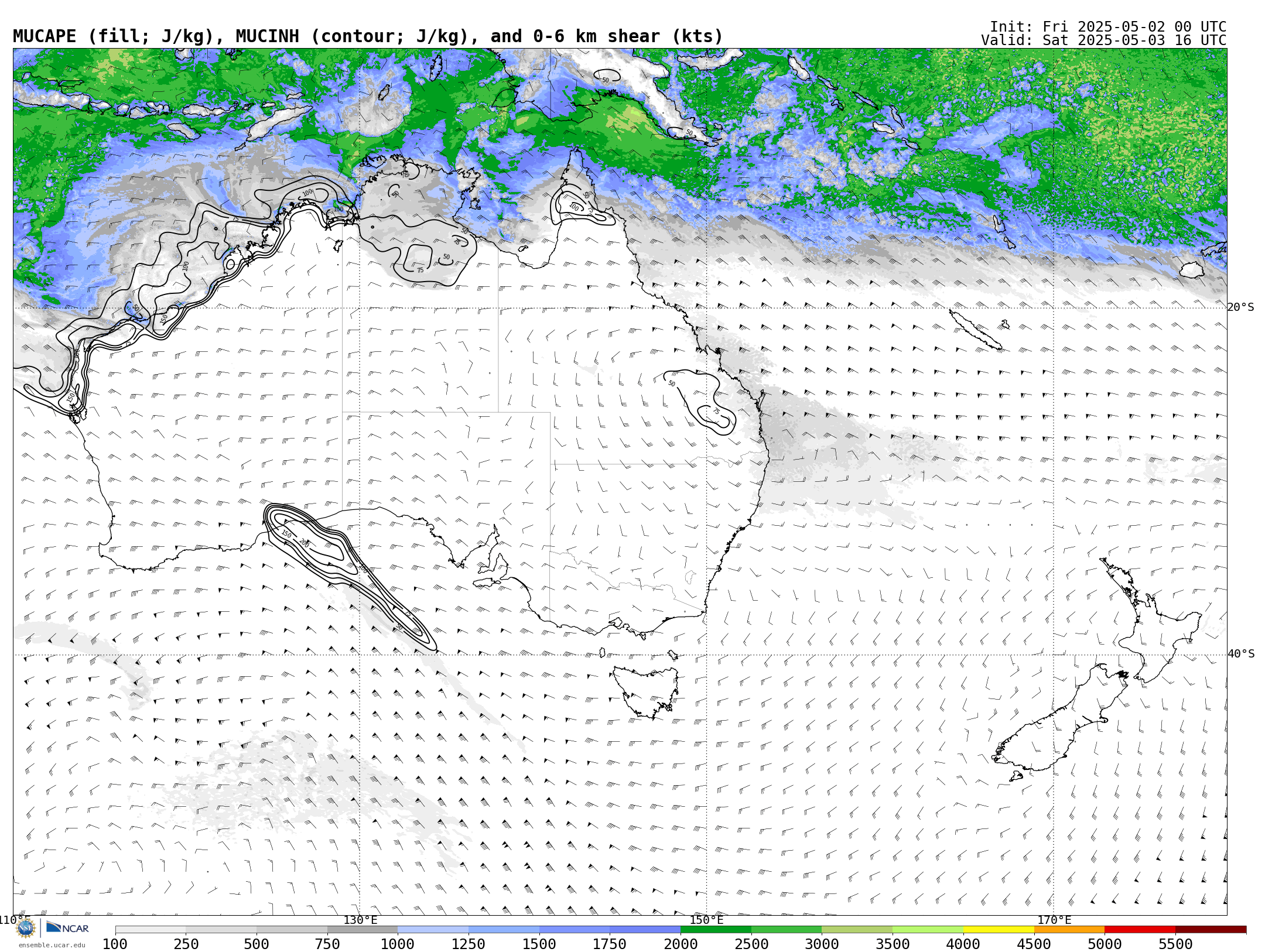Click the colorbar value 5500
Viewport: 1265px width, 952px height.
coord(1175,944)
